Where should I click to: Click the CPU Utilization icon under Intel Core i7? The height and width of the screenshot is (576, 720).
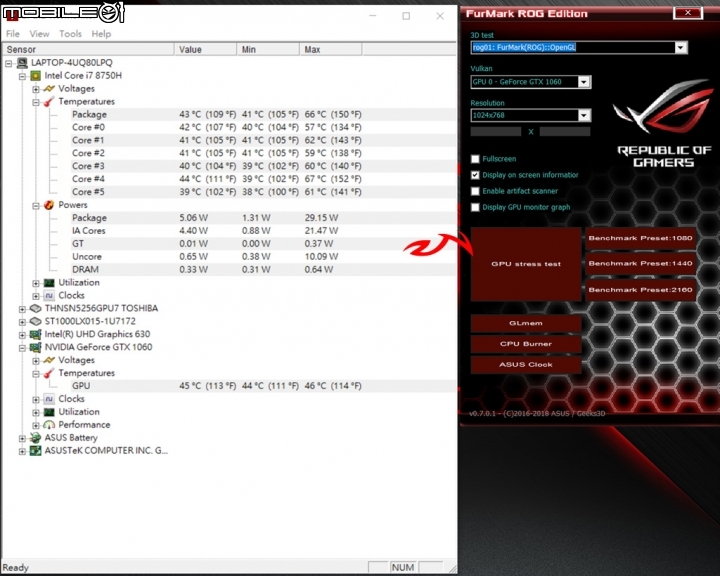49,282
